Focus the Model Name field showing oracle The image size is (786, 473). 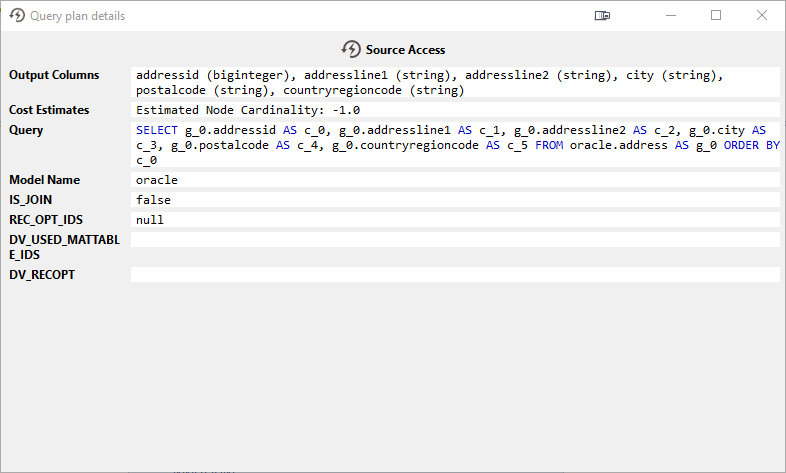coord(454,180)
